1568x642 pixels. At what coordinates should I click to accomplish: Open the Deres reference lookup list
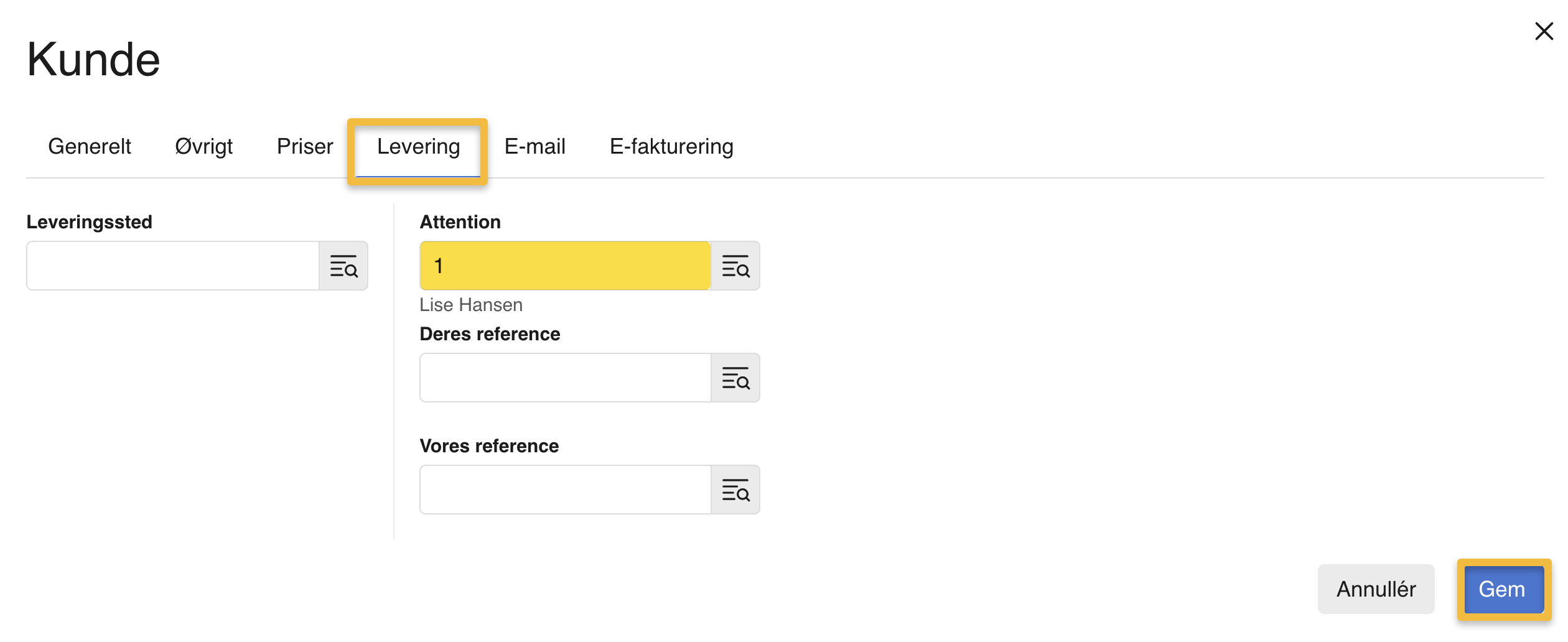pos(737,378)
